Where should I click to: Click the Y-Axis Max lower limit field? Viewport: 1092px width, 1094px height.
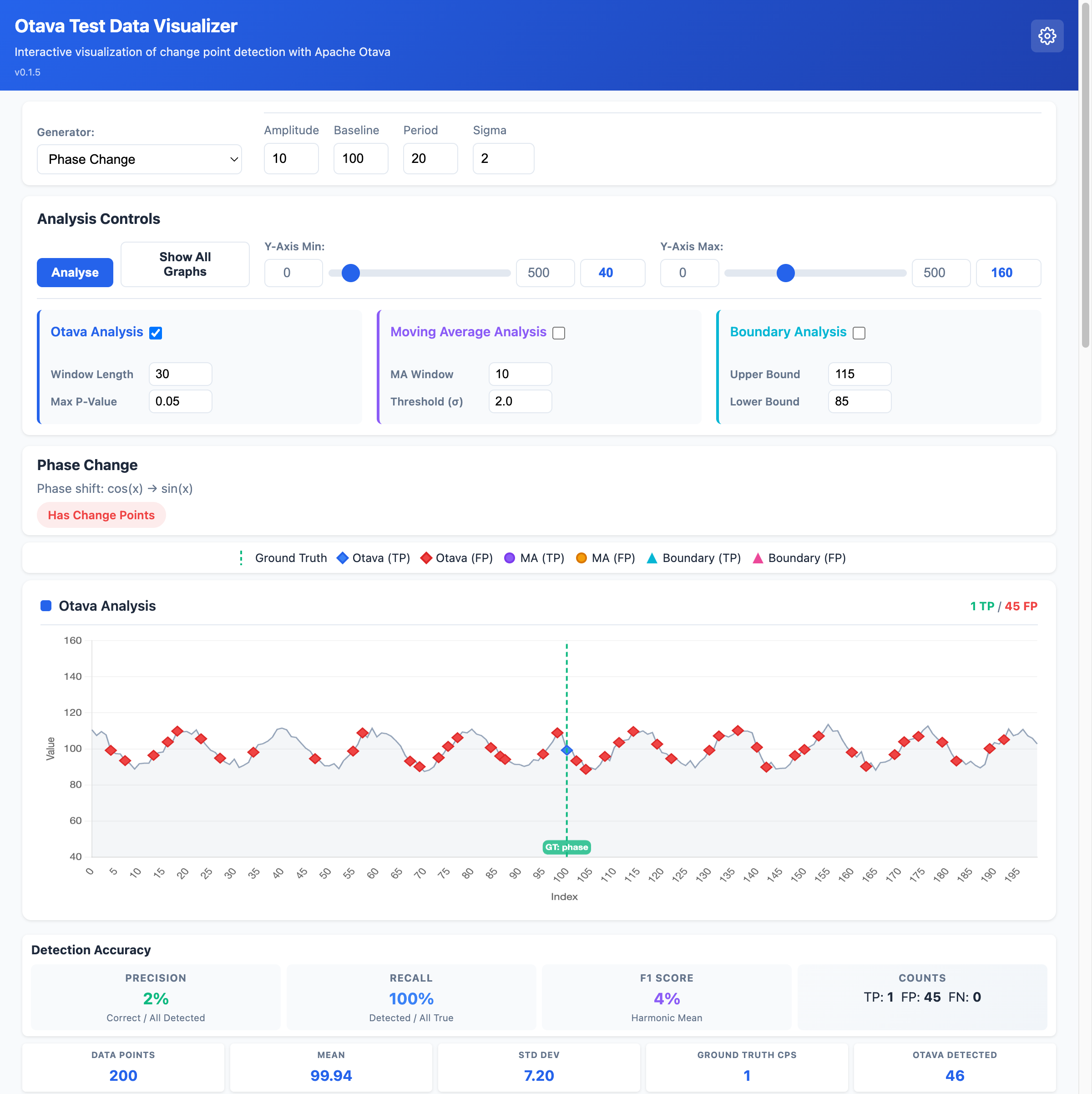point(689,273)
